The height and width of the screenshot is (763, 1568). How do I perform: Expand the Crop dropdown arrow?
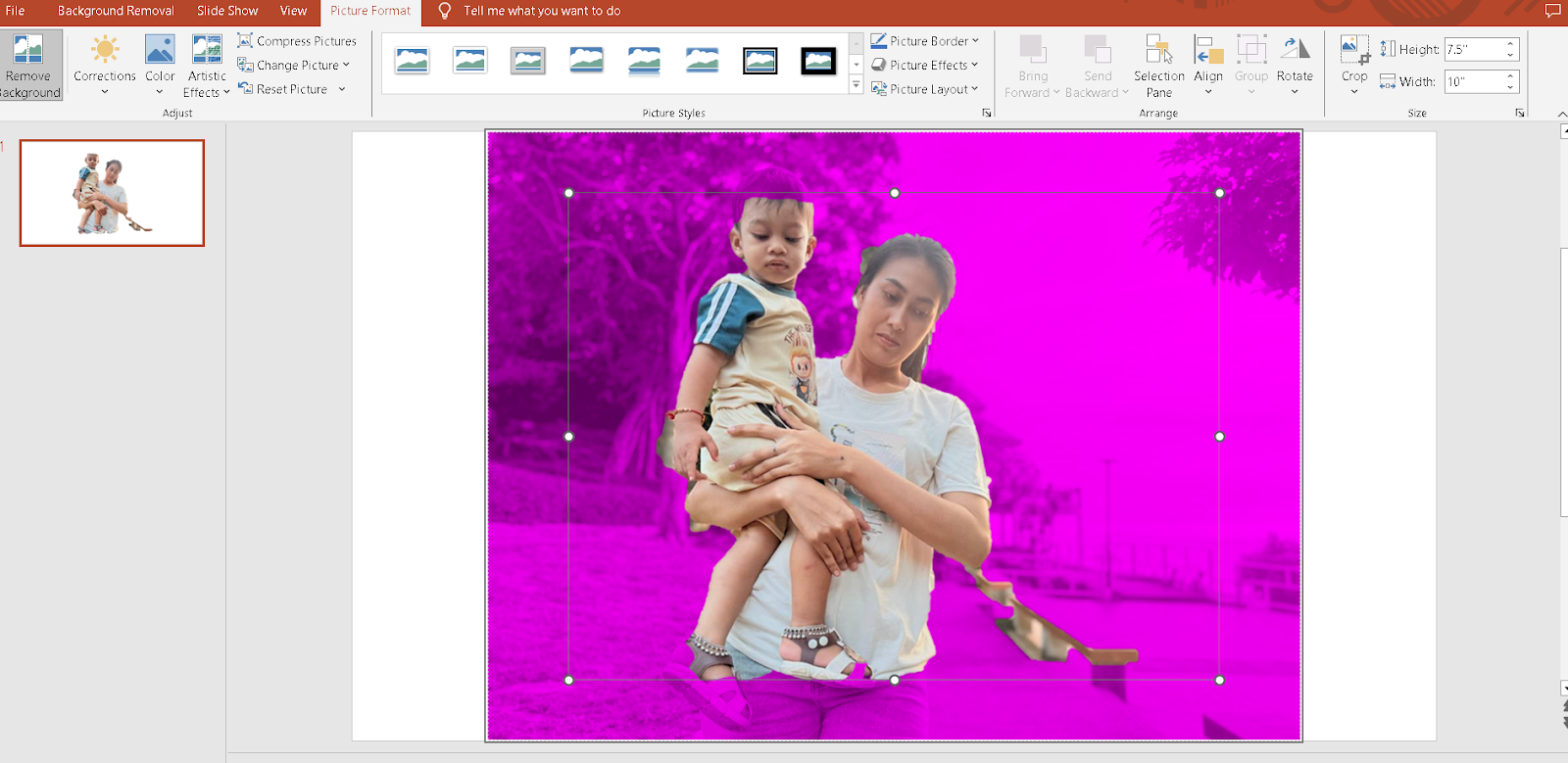[1354, 92]
